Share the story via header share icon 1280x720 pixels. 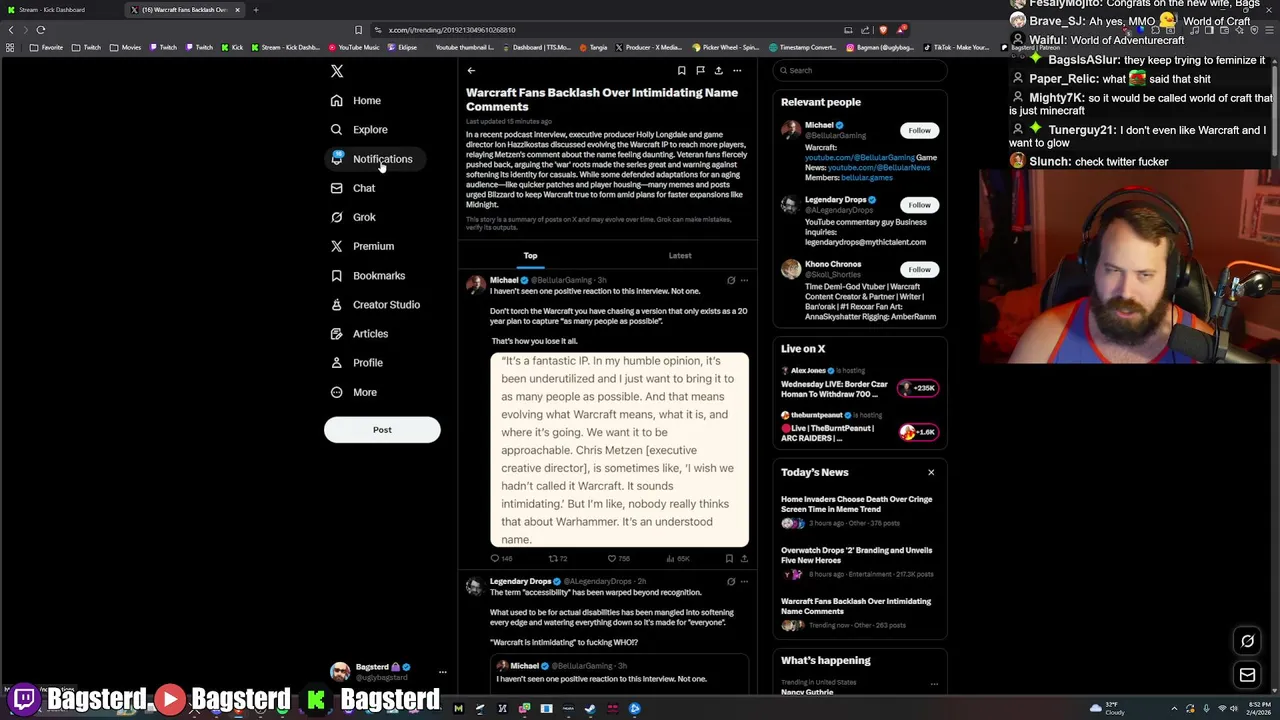(x=718, y=70)
